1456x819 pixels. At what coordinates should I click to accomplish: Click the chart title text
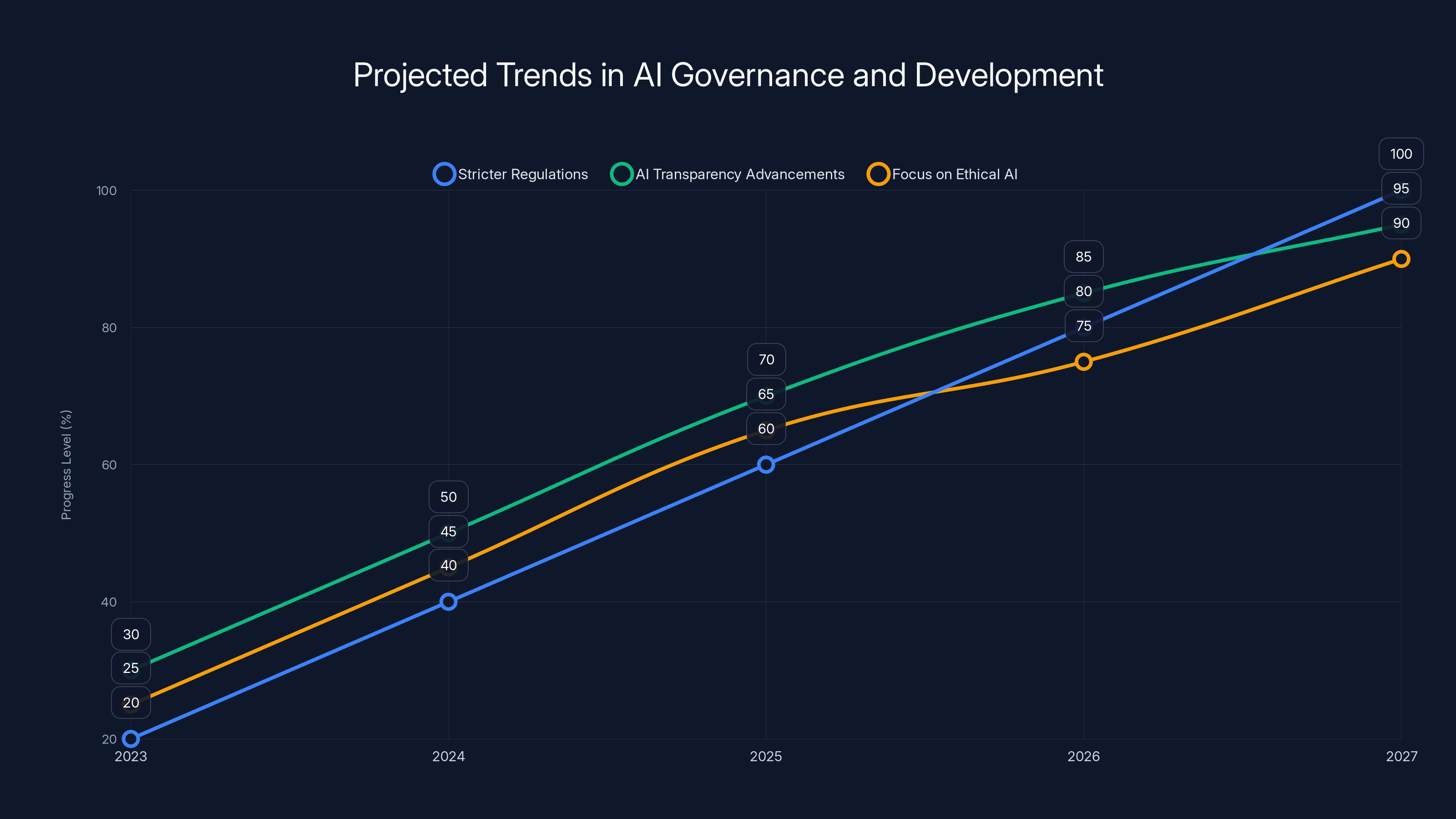tap(728, 74)
